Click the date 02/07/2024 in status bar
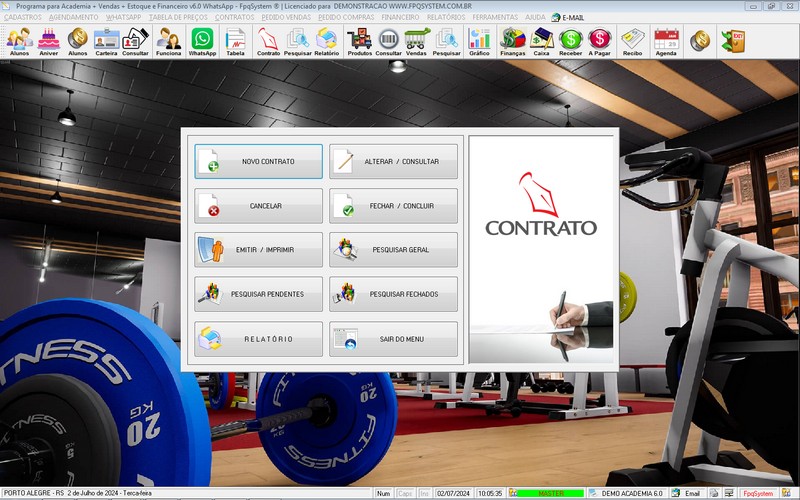800x500 pixels. (x=453, y=493)
